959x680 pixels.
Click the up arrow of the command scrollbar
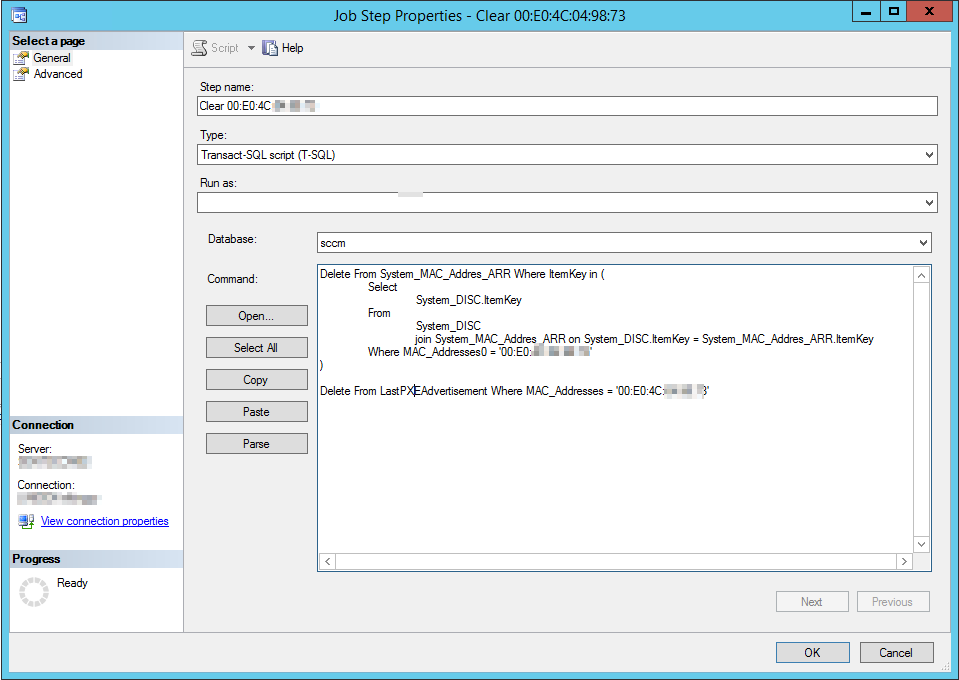[922, 274]
